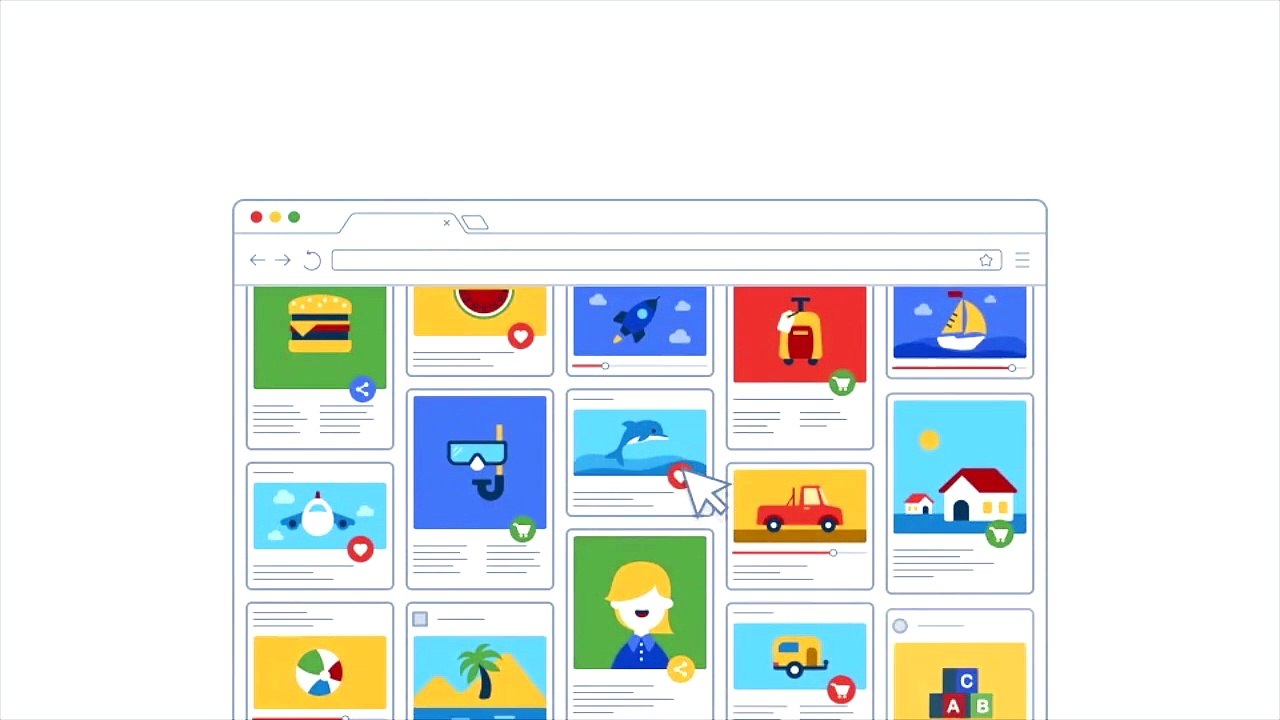
Task: Open a new tab button
Action: (475, 223)
